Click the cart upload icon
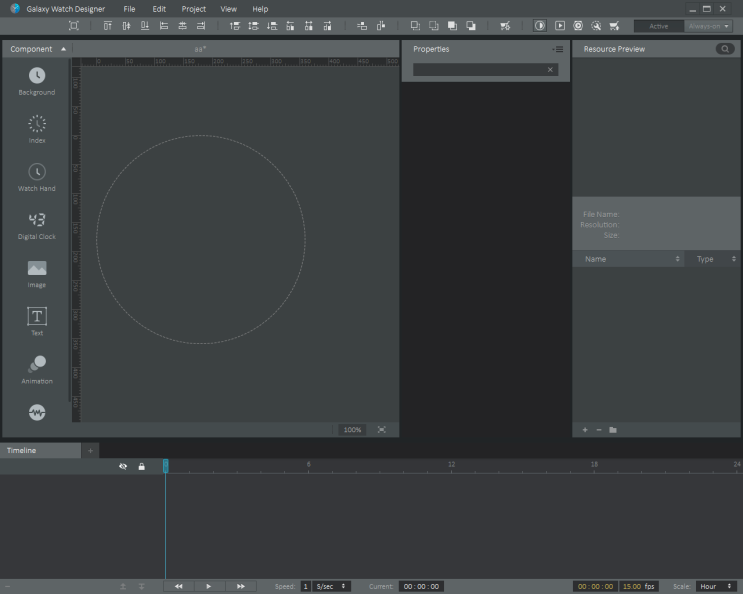This screenshot has height=594, width=743. click(x=615, y=26)
